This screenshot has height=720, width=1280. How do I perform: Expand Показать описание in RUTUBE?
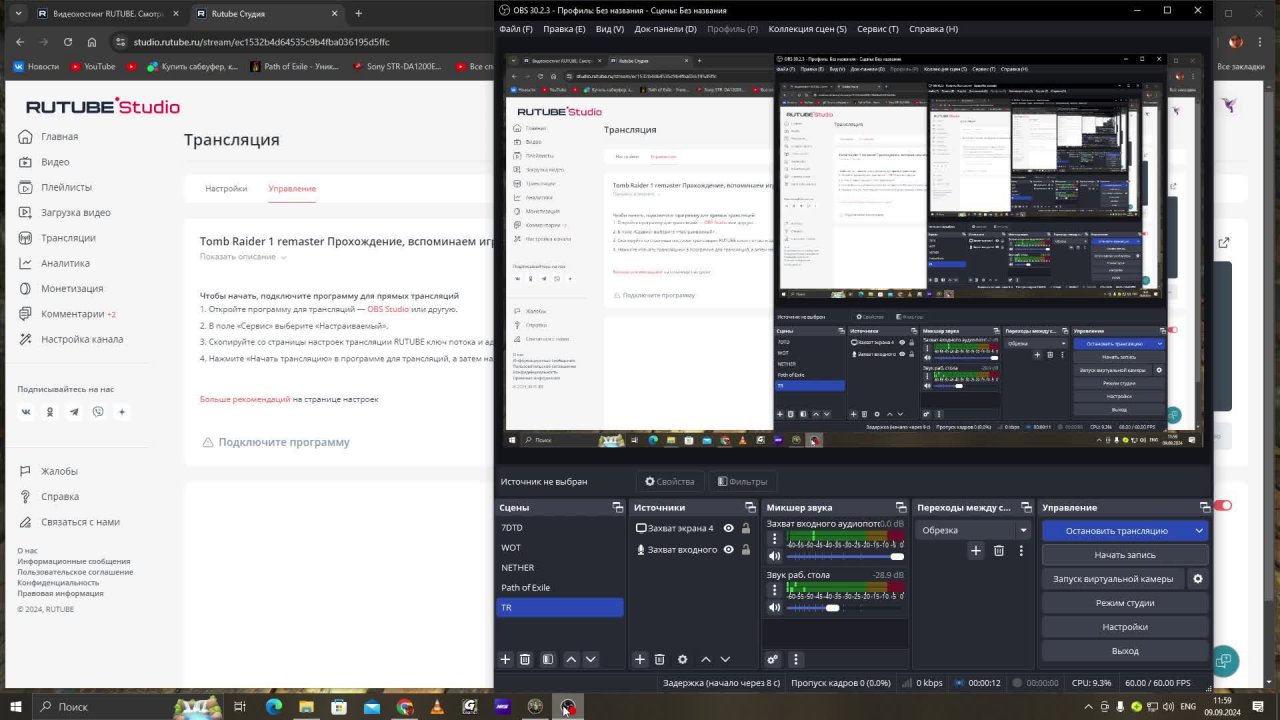tap(243, 257)
